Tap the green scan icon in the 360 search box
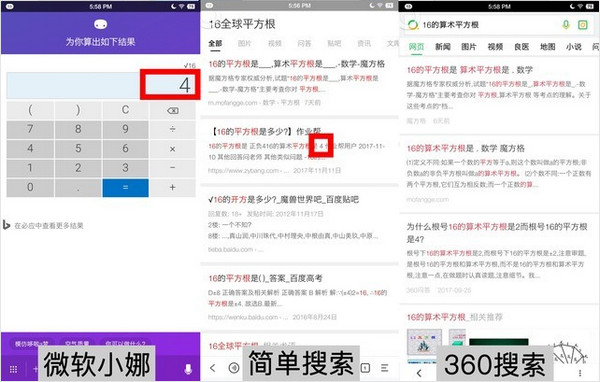 582,25
